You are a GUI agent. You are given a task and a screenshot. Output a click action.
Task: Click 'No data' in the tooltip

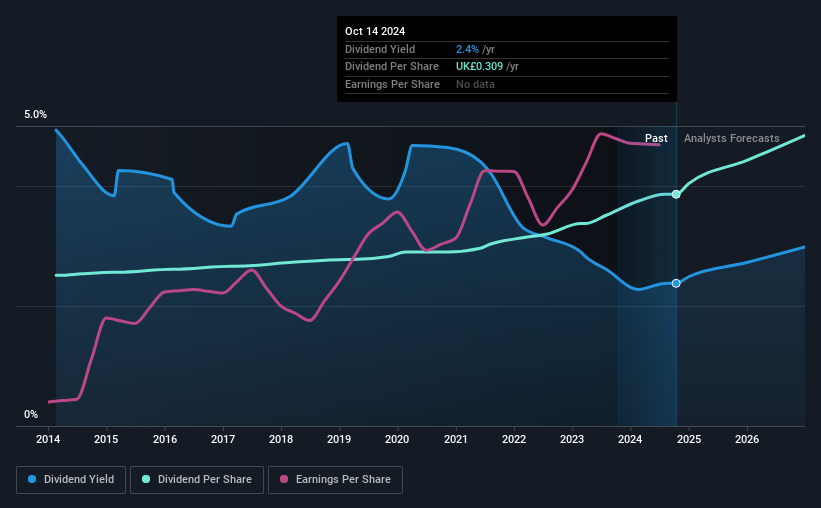pos(475,84)
